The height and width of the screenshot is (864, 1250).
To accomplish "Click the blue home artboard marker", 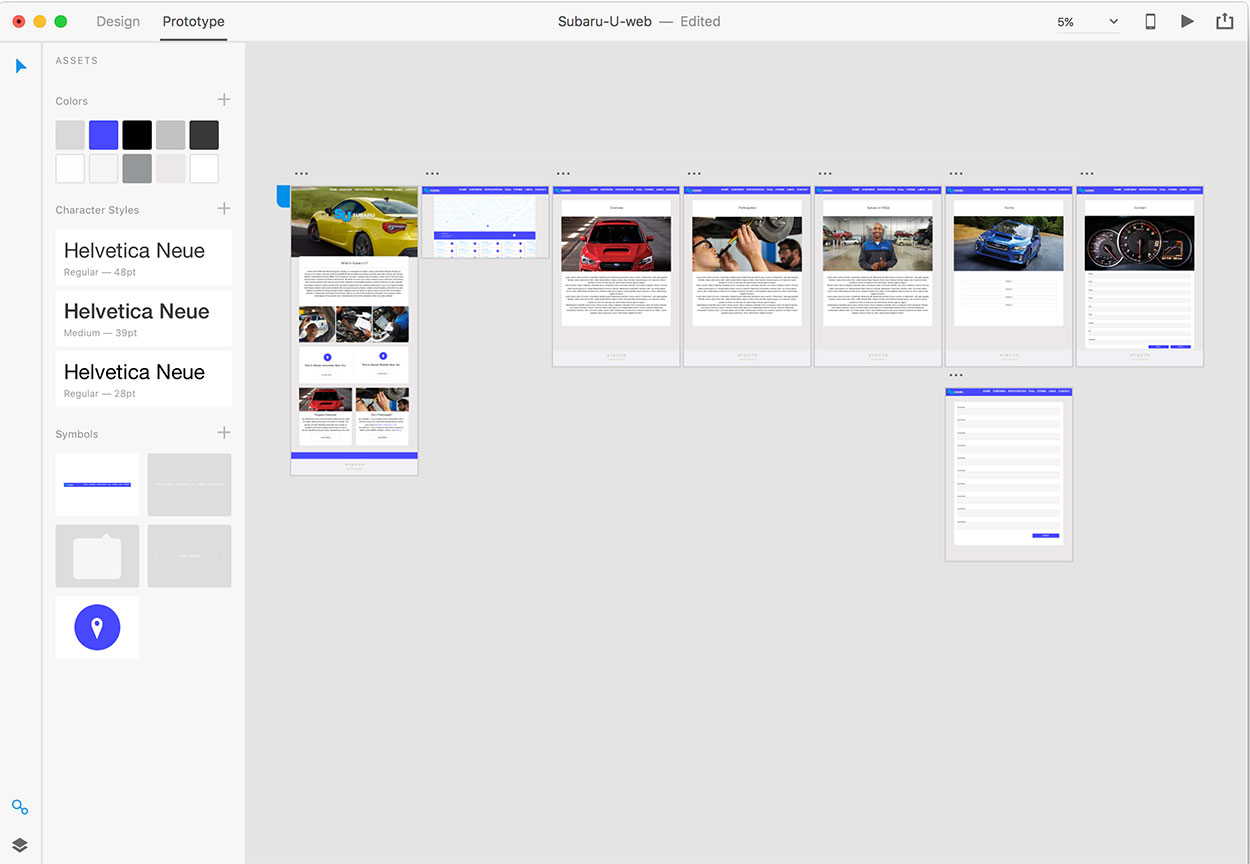I will point(283,196).
